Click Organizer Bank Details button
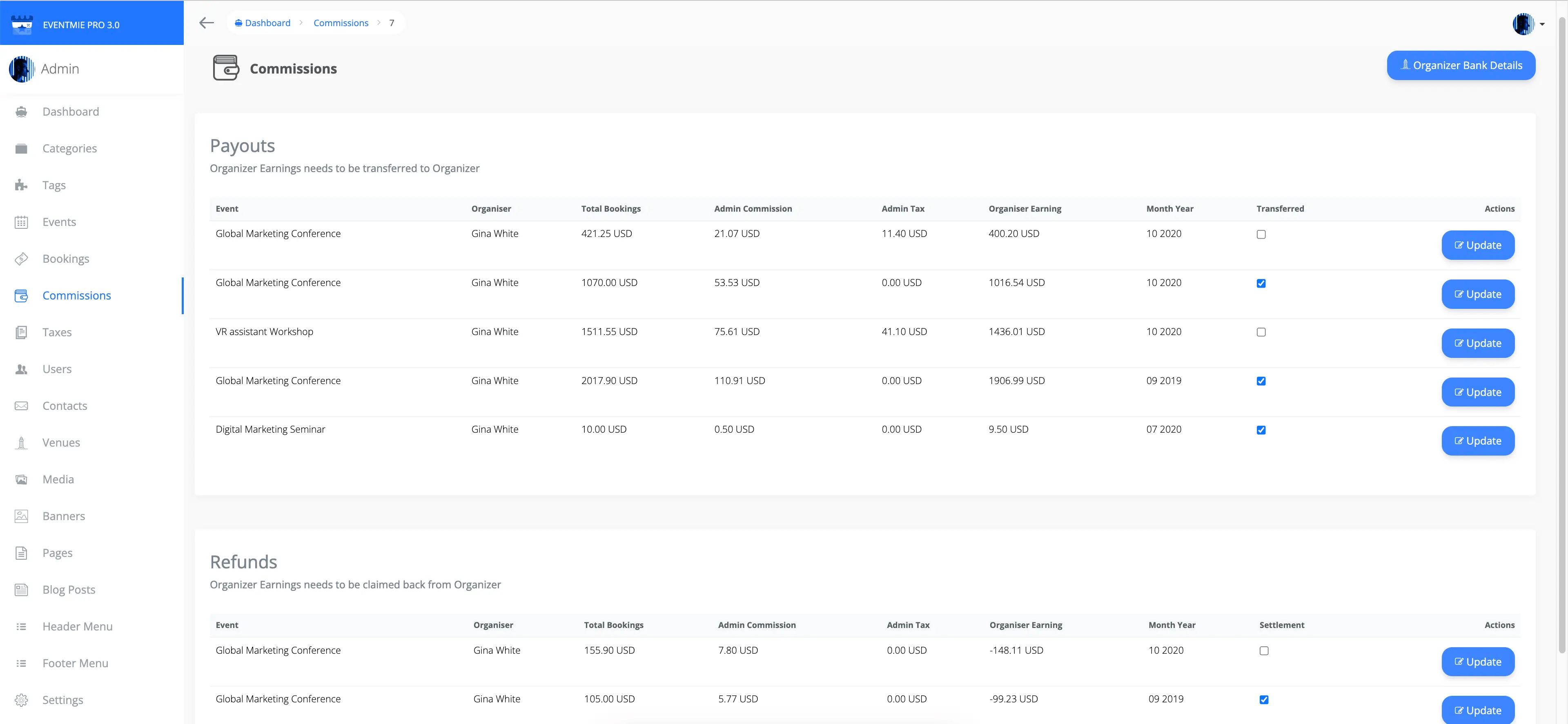The height and width of the screenshot is (724, 1568). coord(1460,66)
